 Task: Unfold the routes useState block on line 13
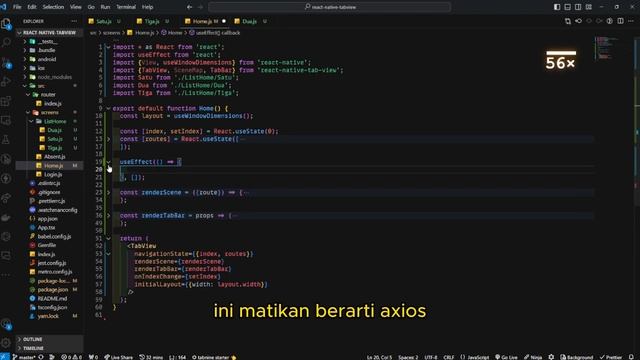pos(109,139)
